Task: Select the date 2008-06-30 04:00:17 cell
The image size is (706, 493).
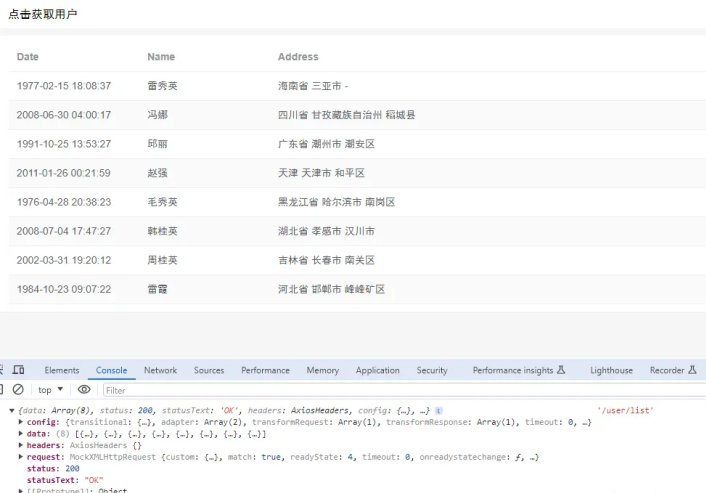Action: 64,115
